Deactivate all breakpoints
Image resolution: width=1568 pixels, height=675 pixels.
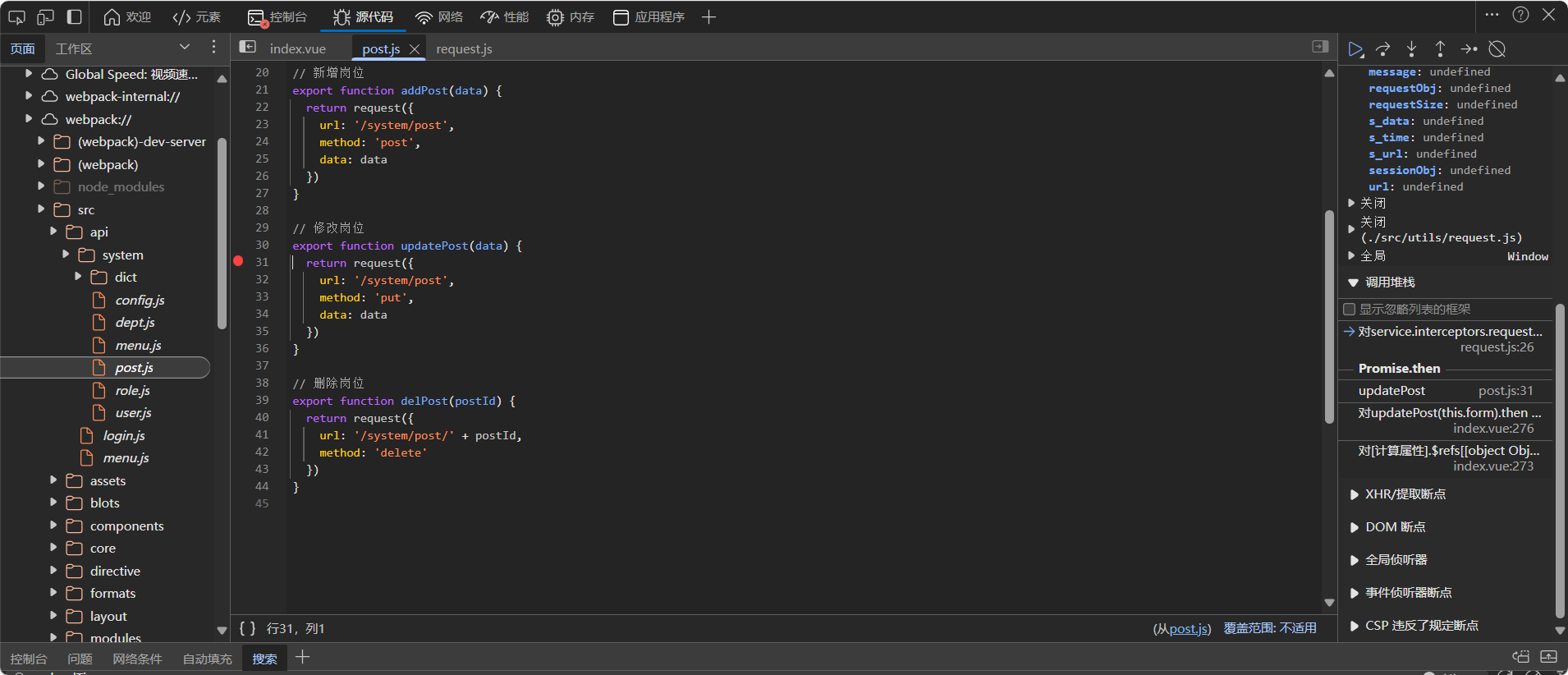coord(1497,49)
